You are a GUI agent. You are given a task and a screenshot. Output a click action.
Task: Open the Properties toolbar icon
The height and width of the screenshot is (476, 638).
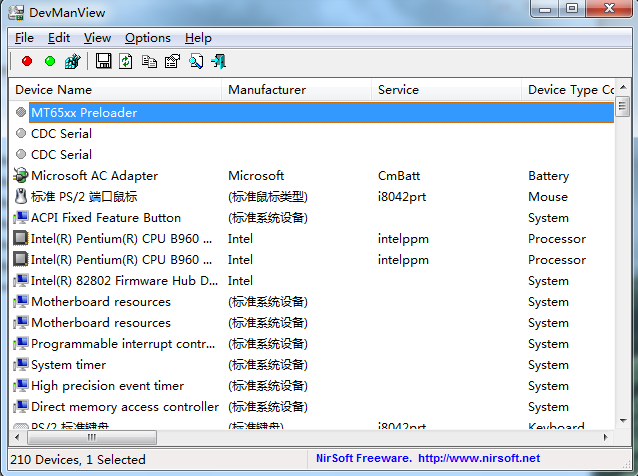[172, 62]
